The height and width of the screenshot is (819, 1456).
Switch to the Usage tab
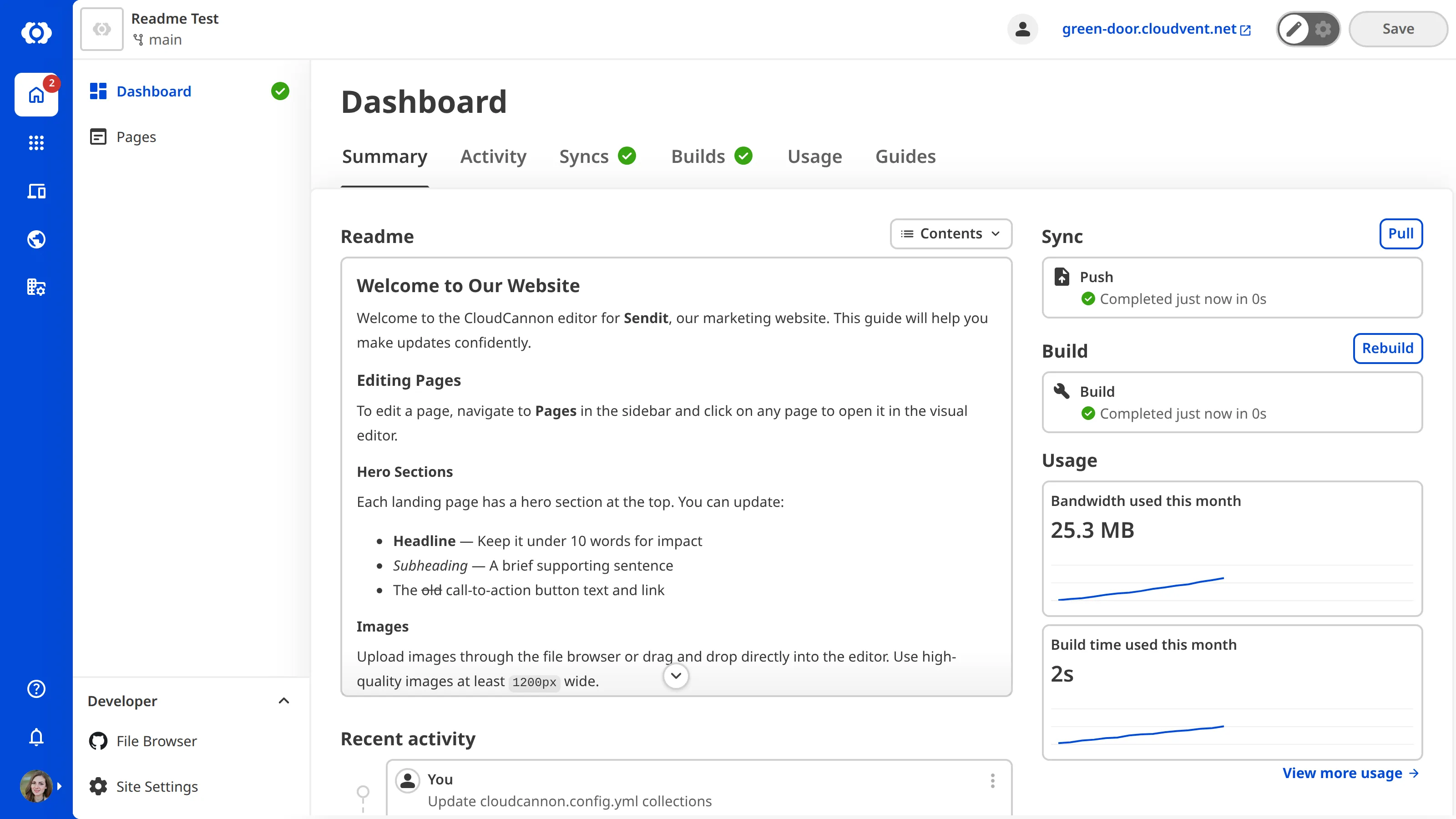(x=814, y=157)
